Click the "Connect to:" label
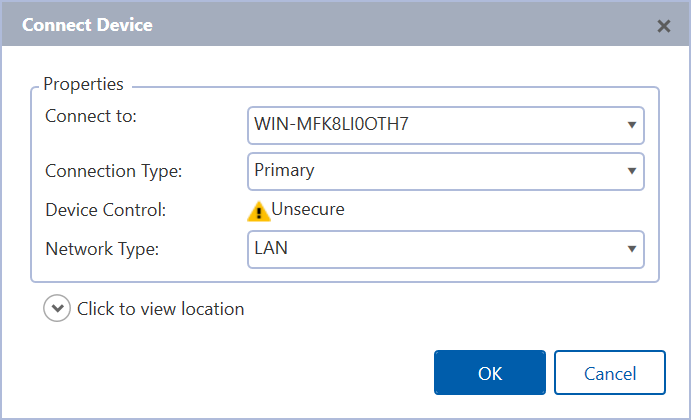This screenshot has width=691, height=420. [91, 116]
